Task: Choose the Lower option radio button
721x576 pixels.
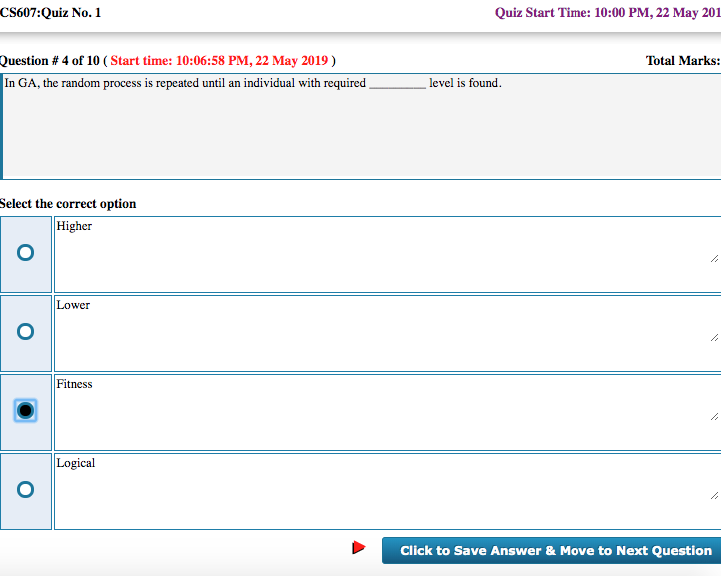Action: coord(26,332)
